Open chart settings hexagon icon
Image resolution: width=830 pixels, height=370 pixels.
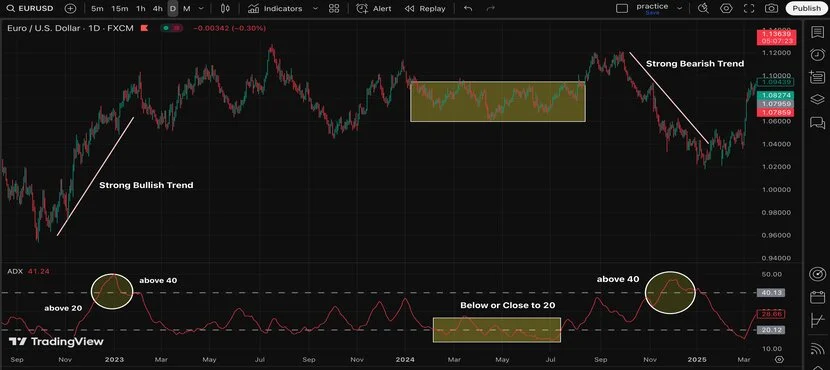coord(726,8)
